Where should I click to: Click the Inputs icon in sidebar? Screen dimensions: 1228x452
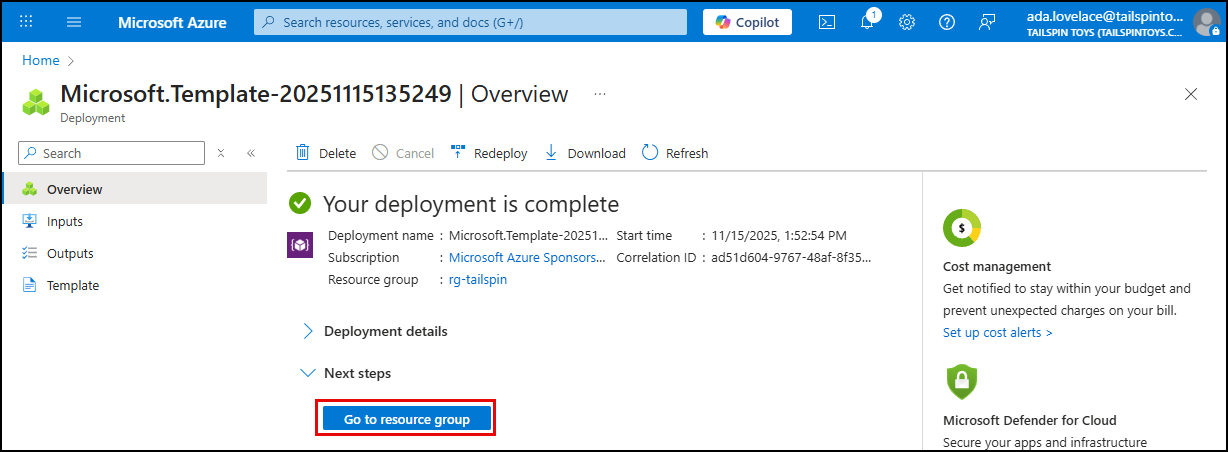click(x=29, y=221)
